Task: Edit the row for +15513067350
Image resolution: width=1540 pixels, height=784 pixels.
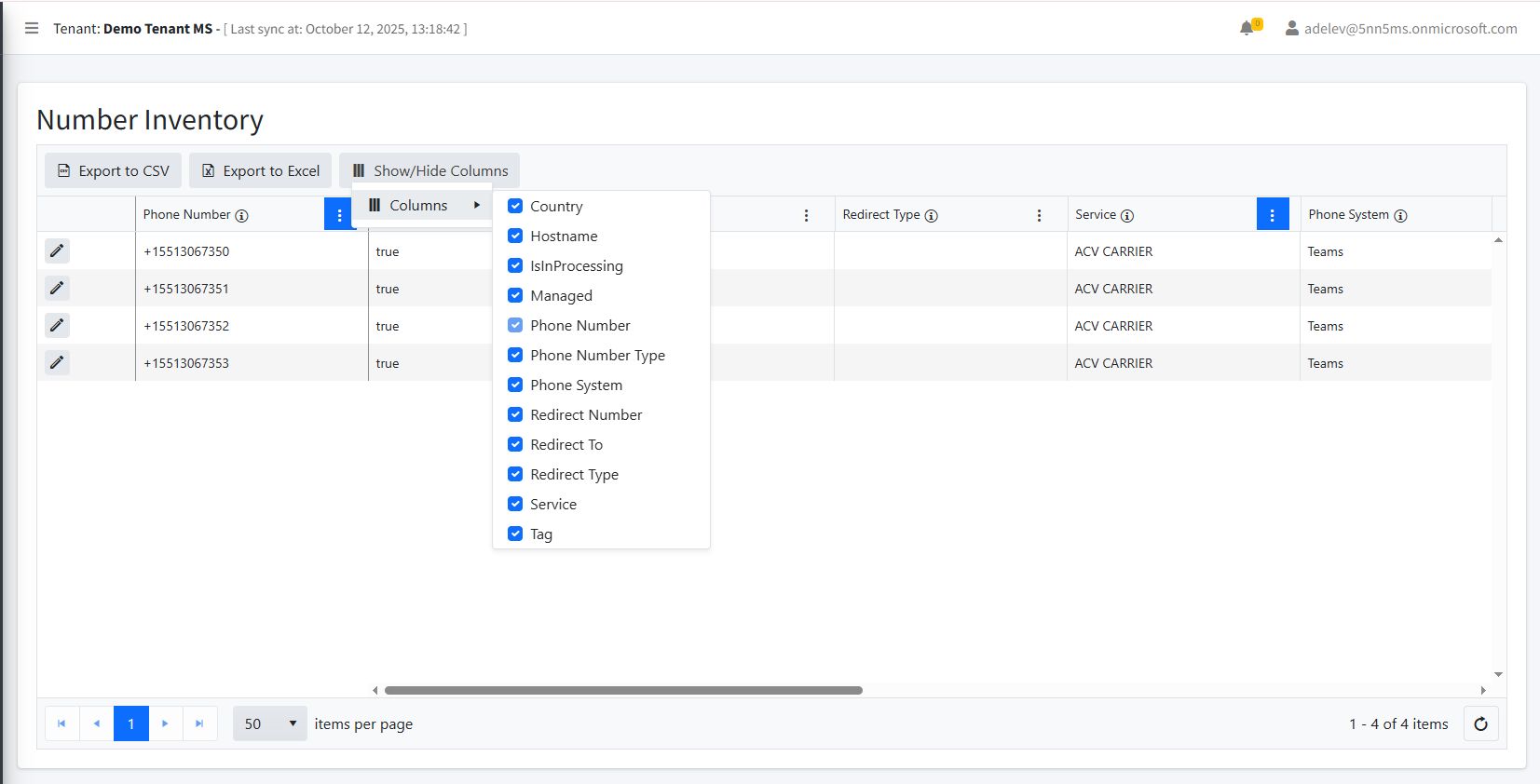Action: tap(57, 250)
